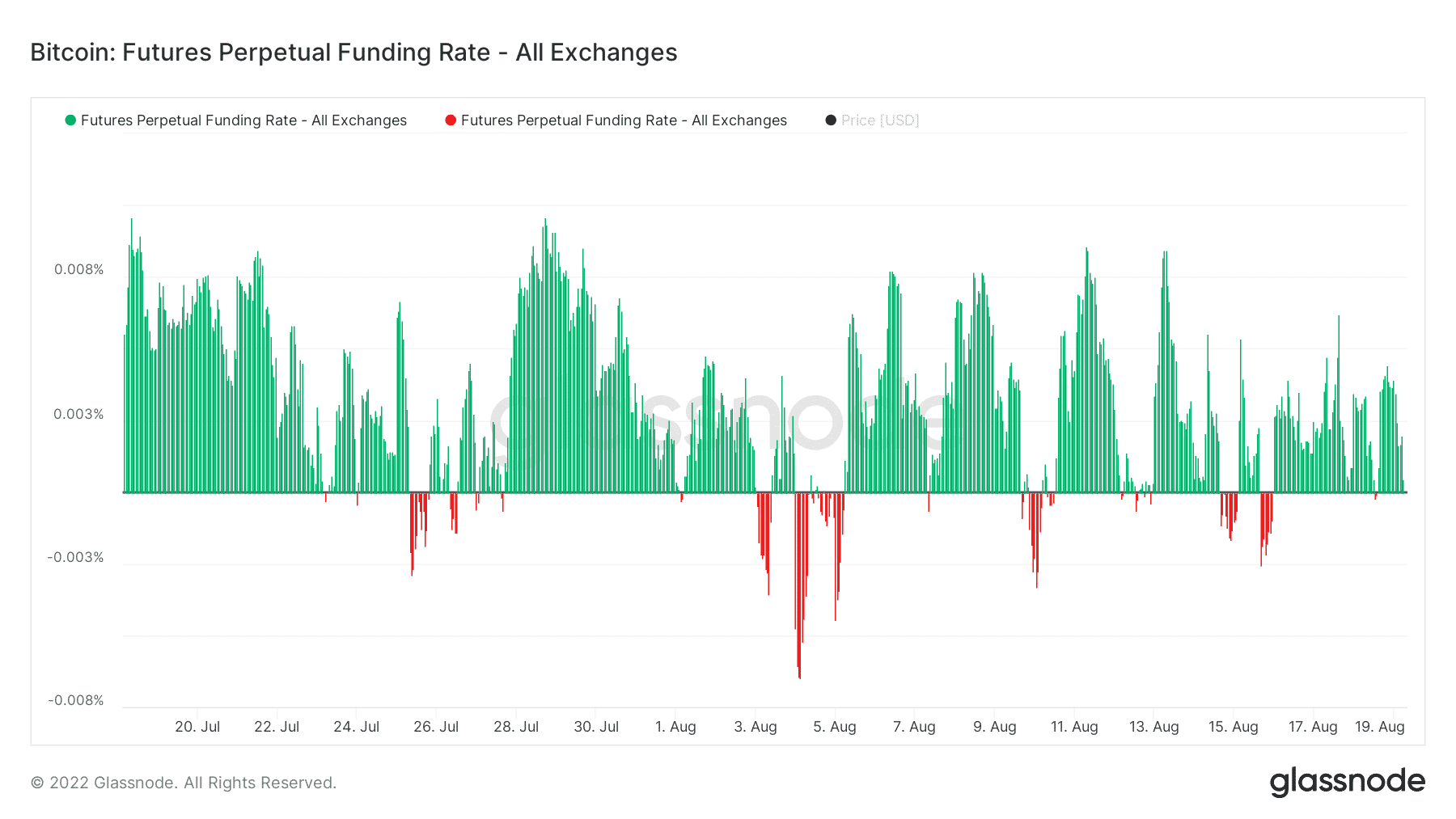The image size is (1456, 819).
Task: Hide the green Funding Rate series via label
Action: (243, 120)
